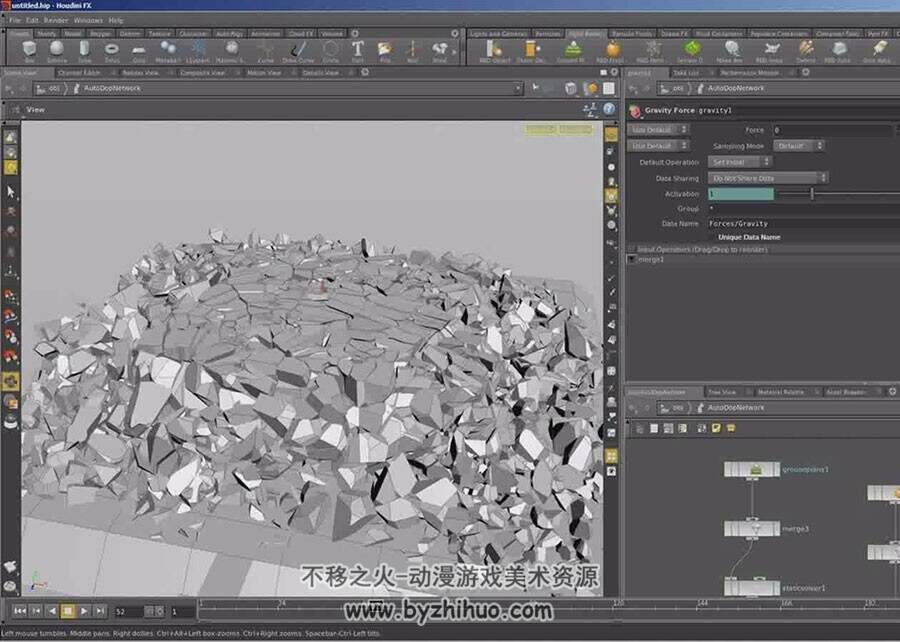This screenshot has width=900, height=642.
Task: Toggle the Unique Data Name checkbox
Action: tap(712, 237)
